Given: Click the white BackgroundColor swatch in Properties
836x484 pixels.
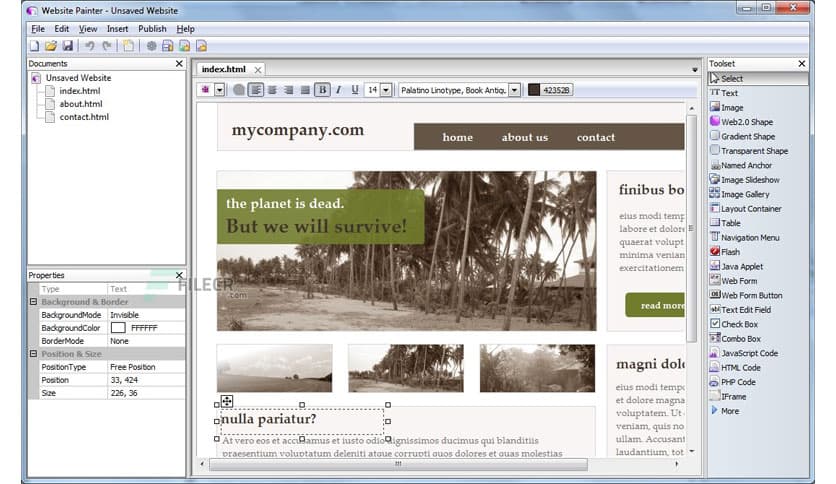Looking at the screenshot, I should (118, 328).
